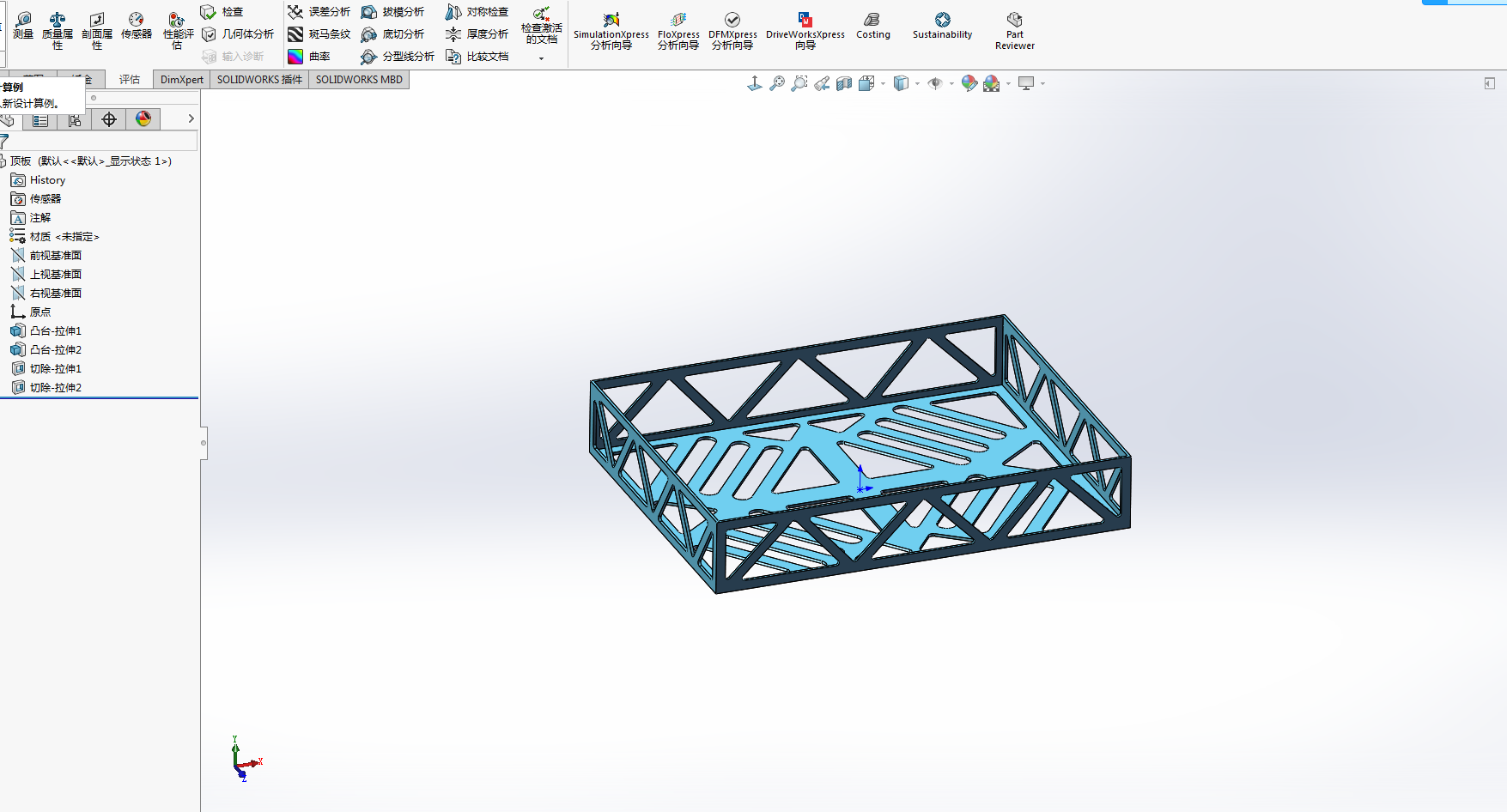Switch to the 评估 tab
The image size is (1507, 812).
130,79
